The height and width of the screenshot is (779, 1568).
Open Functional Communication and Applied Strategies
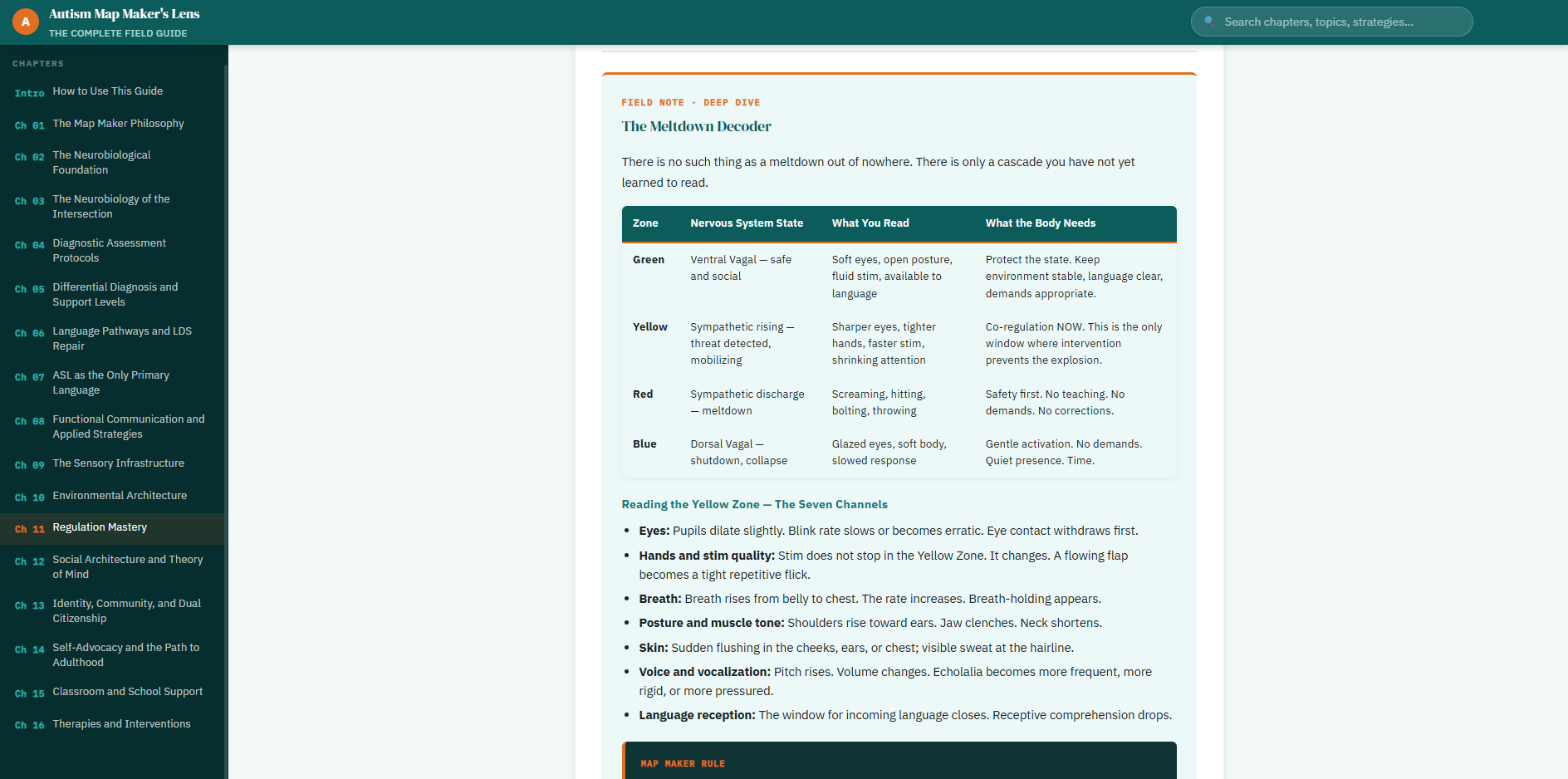[x=112, y=427]
